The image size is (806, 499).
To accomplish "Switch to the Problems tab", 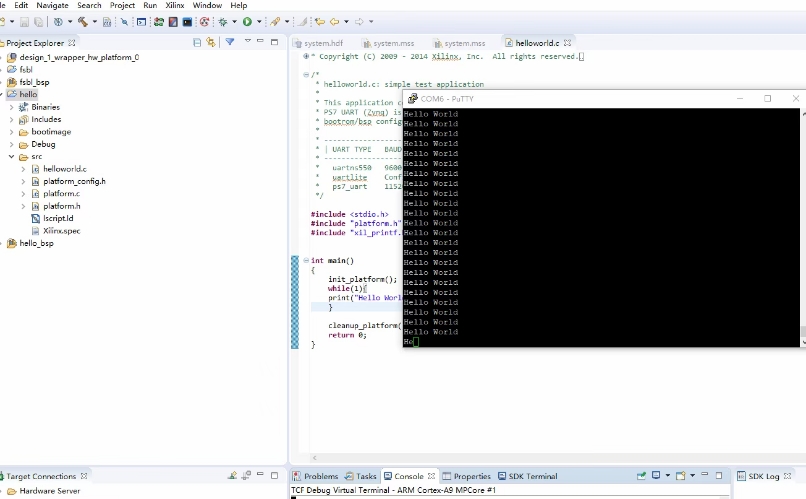I will tap(315, 476).
